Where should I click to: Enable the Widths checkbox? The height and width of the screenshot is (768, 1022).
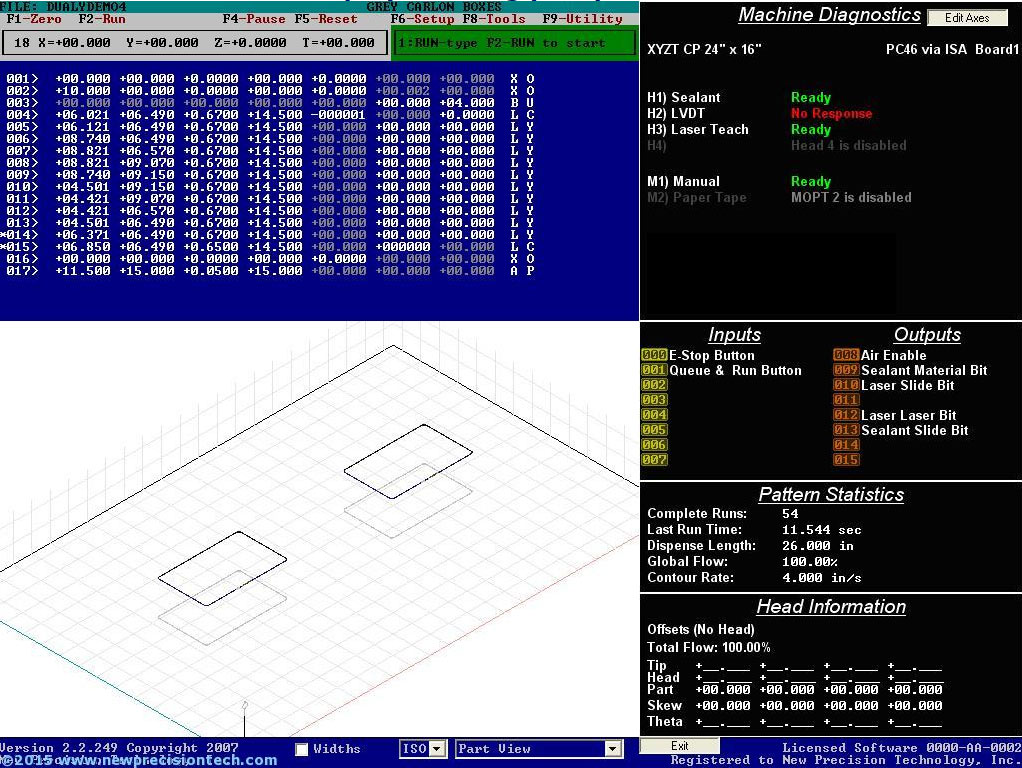click(x=302, y=749)
